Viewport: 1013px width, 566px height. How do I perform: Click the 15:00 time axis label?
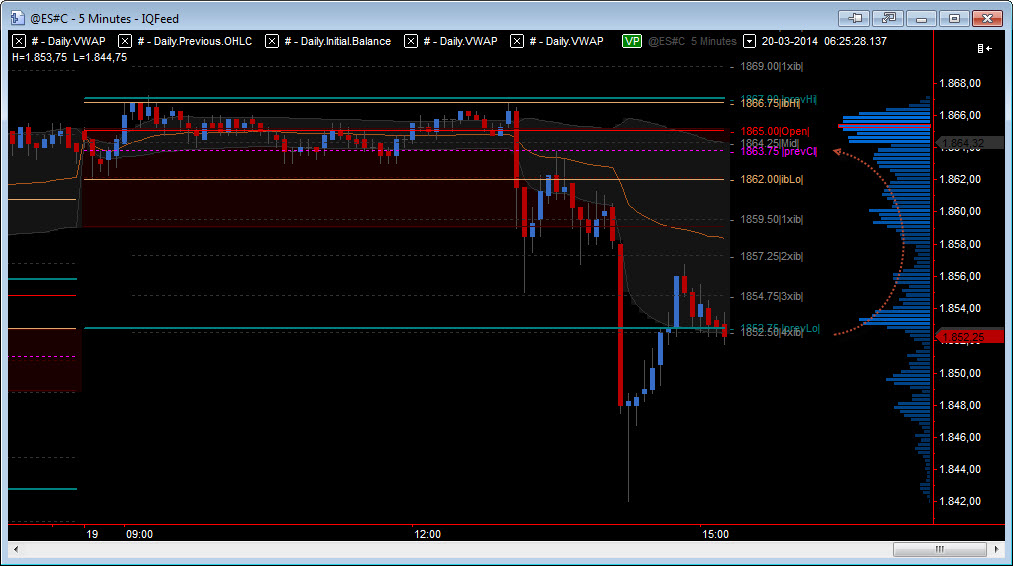[x=715, y=534]
